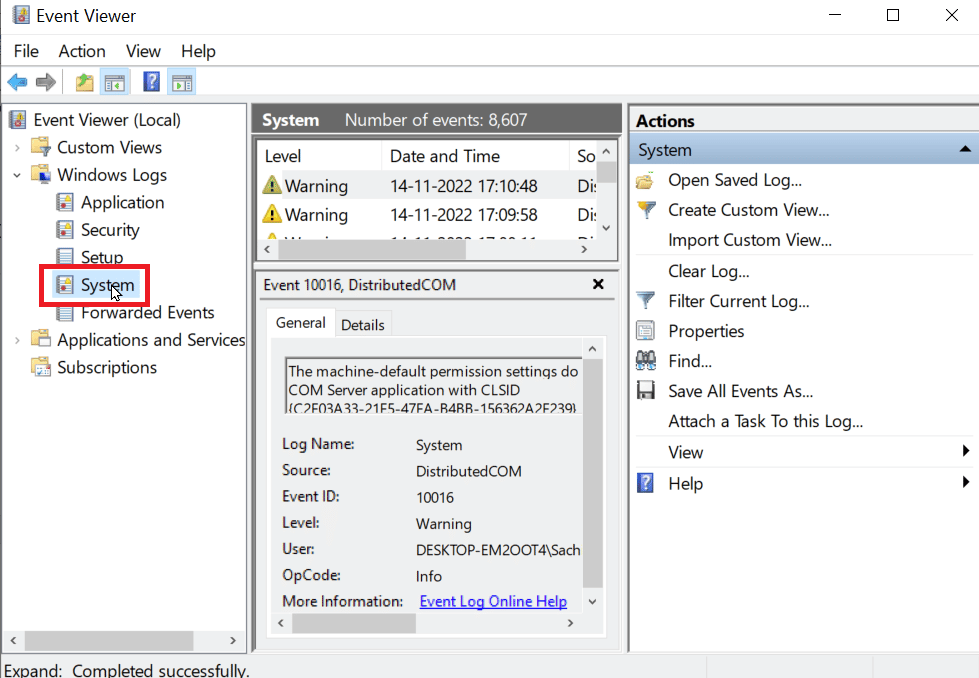Click the Help question mark toolbar icon
This screenshot has width=979, height=678.
point(151,82)
